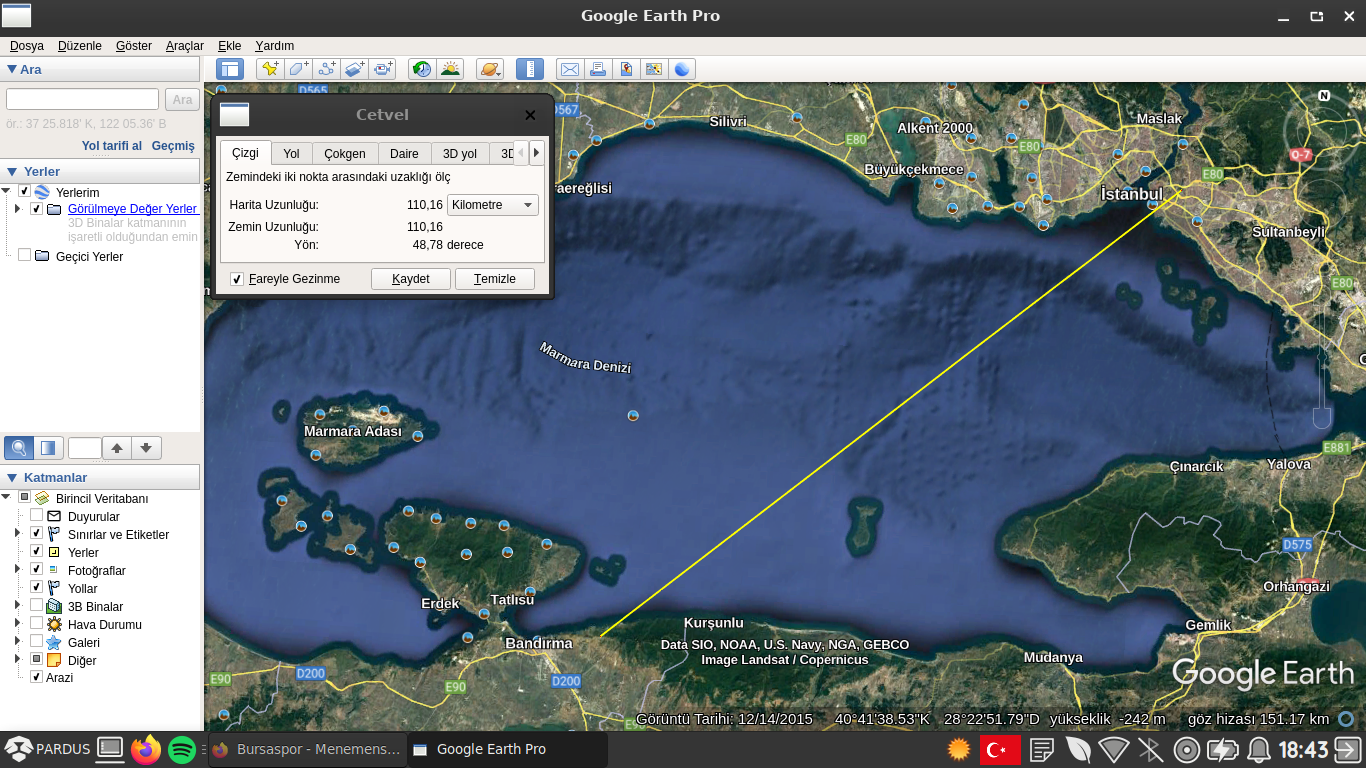Move the selected place down with the arrow
This screenshot has height=768, width=1366.
(146, 448)
